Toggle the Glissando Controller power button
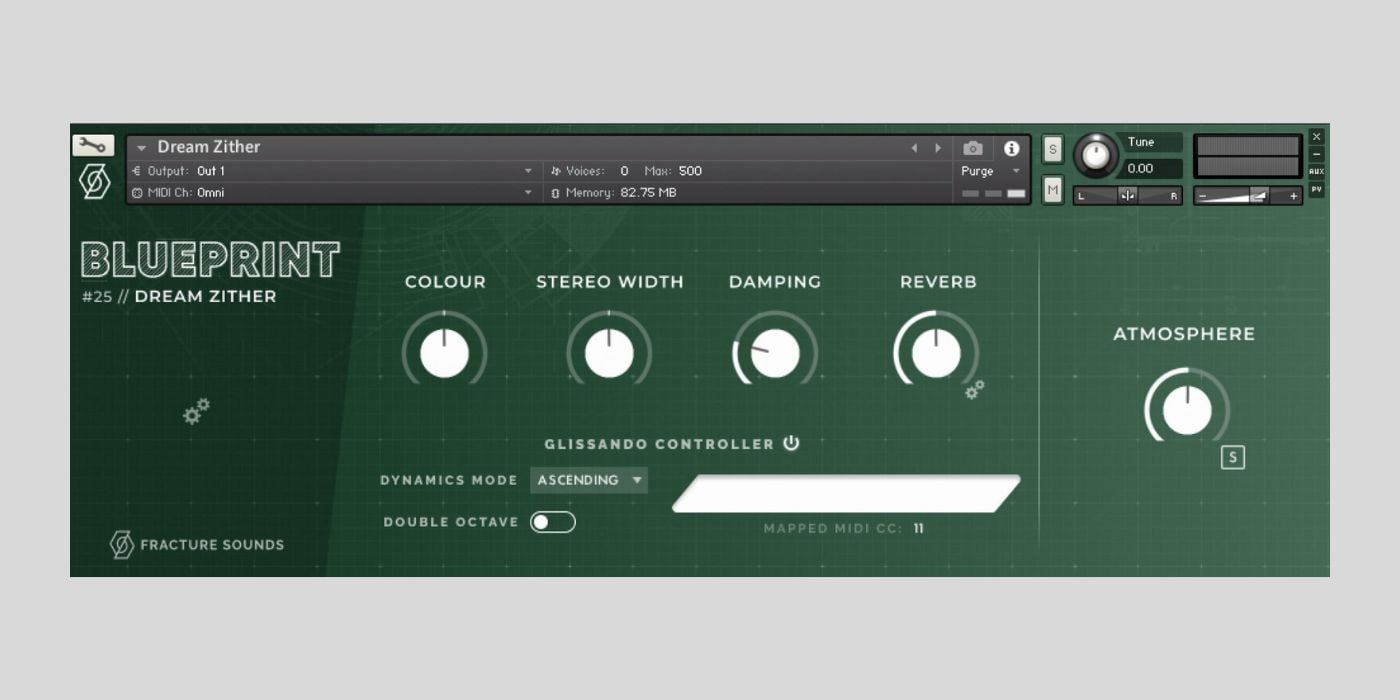The image size is (1400, 700). 791,443
